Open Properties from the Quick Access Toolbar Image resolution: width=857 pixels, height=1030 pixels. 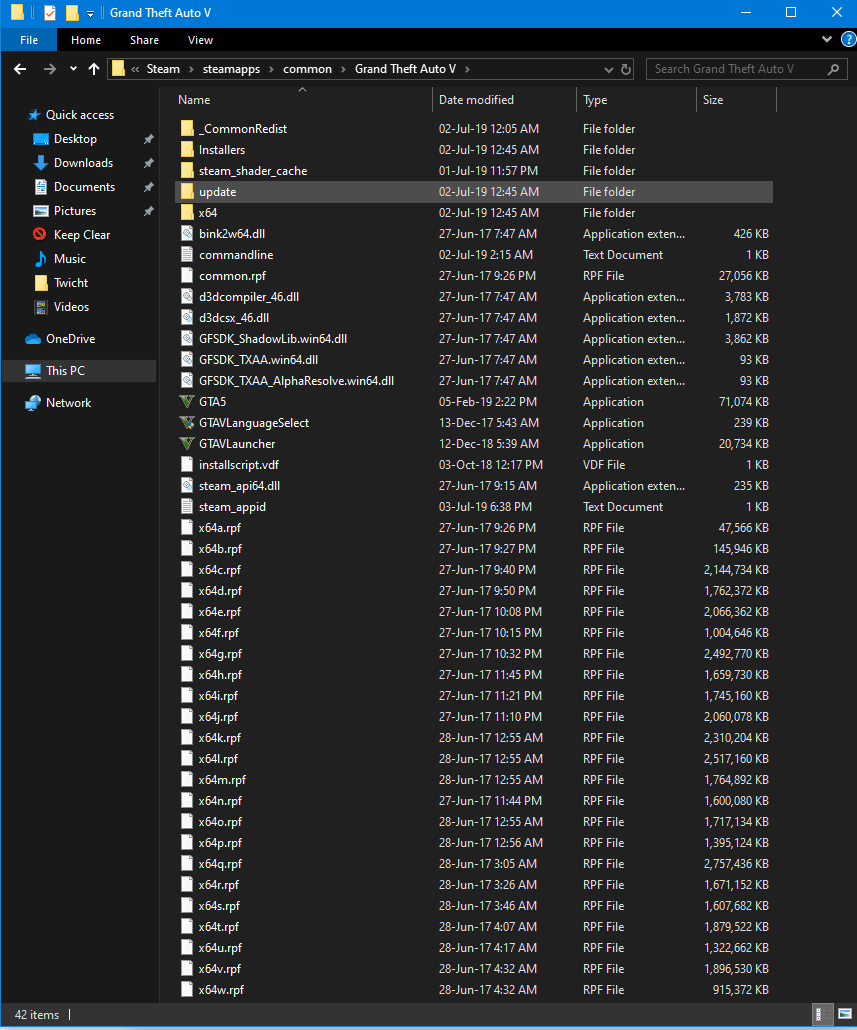click(48, 13)
